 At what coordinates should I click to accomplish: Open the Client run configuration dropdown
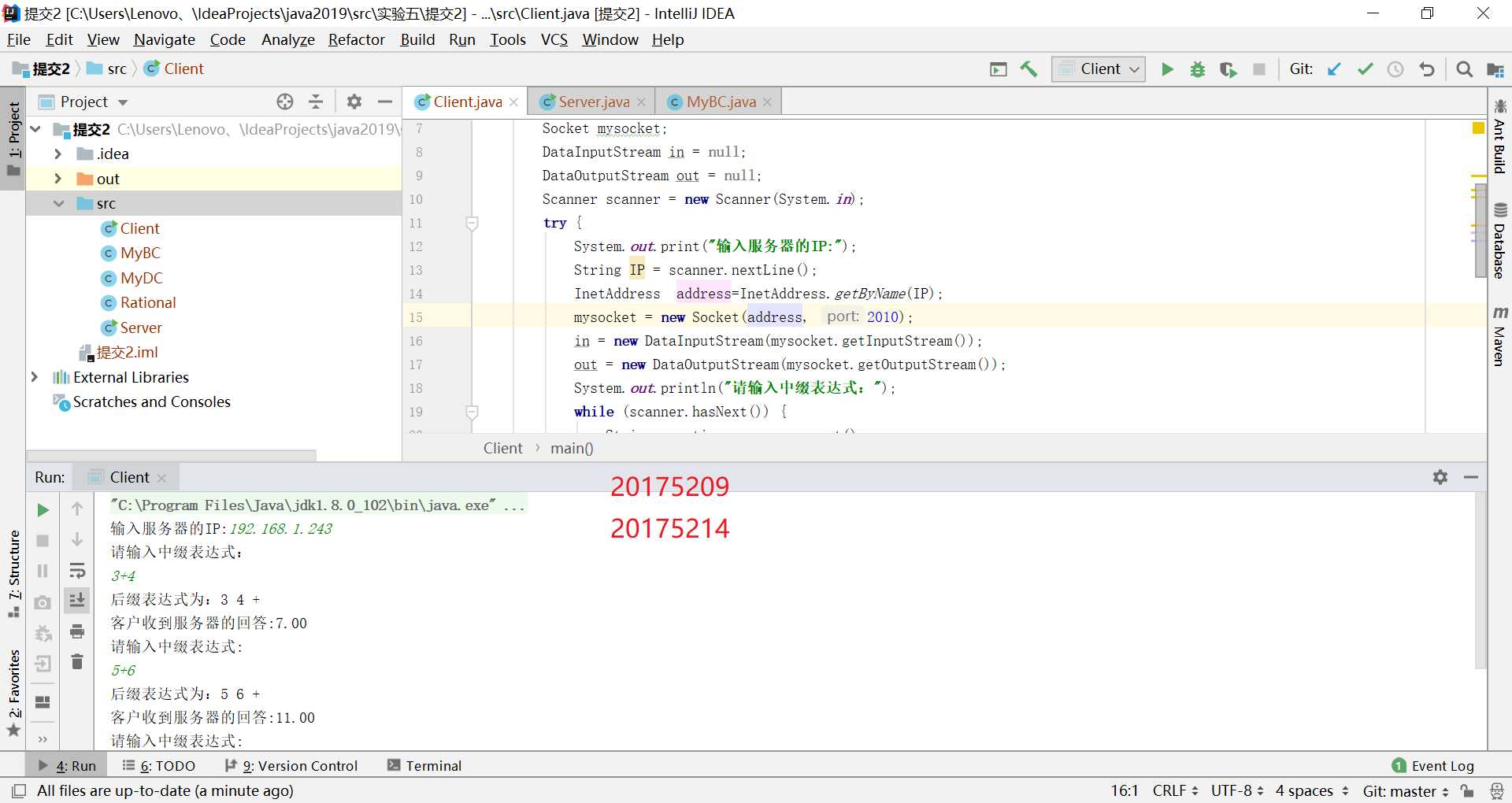coord(1099,69)
